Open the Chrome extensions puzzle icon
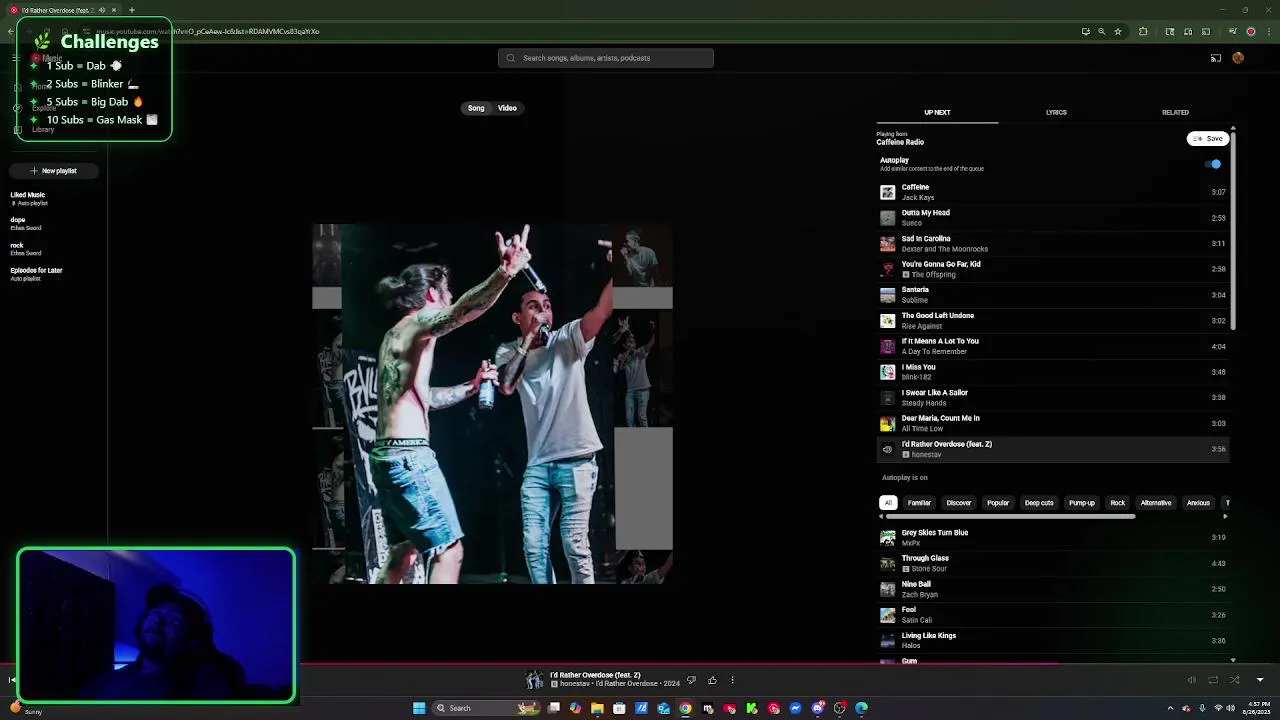This screenshot has height=720, width=1280. pos(1144,31)
